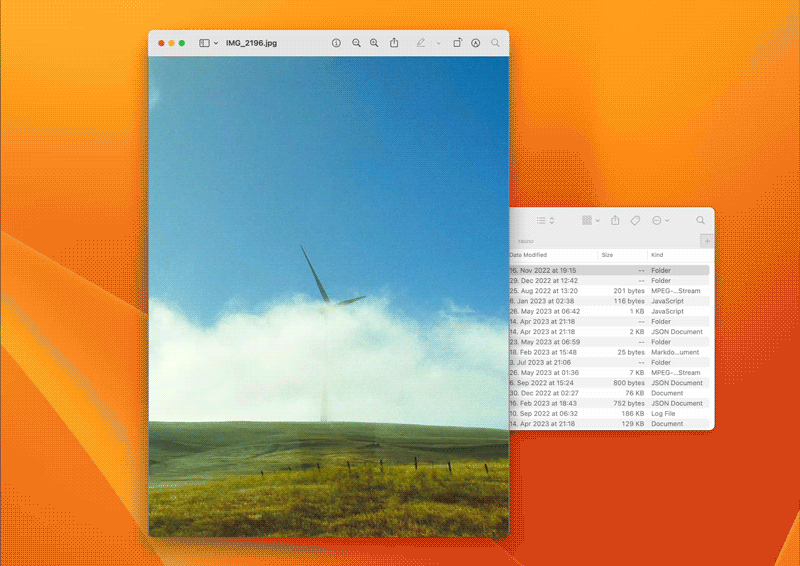Image resolution: width=800 pixels, height=566 pixels.
Task: Zoom in on IMG_2196.jpg
Action: (374, 43)
